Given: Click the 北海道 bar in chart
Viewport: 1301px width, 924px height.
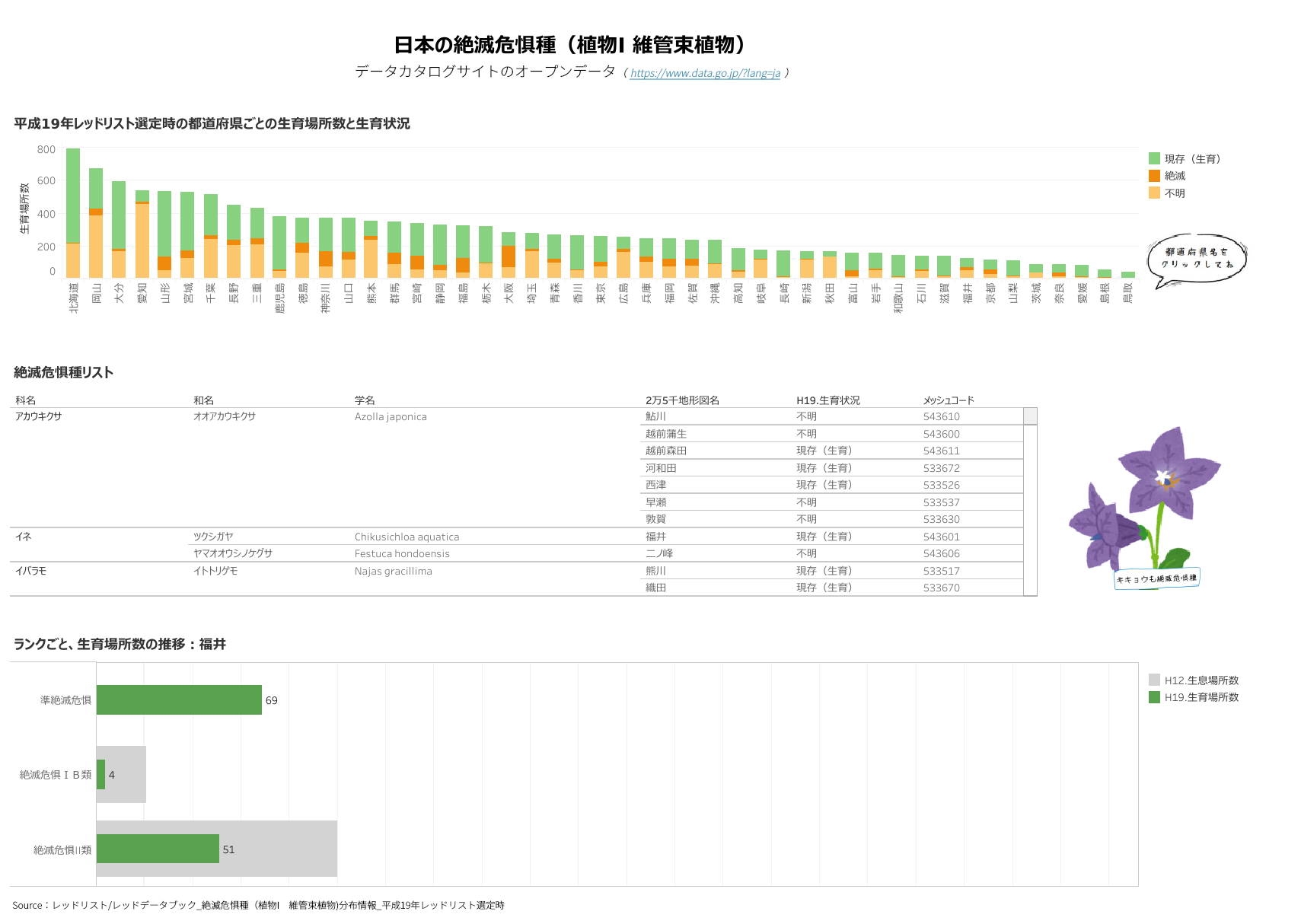Looking at the screenshot, I should click(x=73, y=213).
